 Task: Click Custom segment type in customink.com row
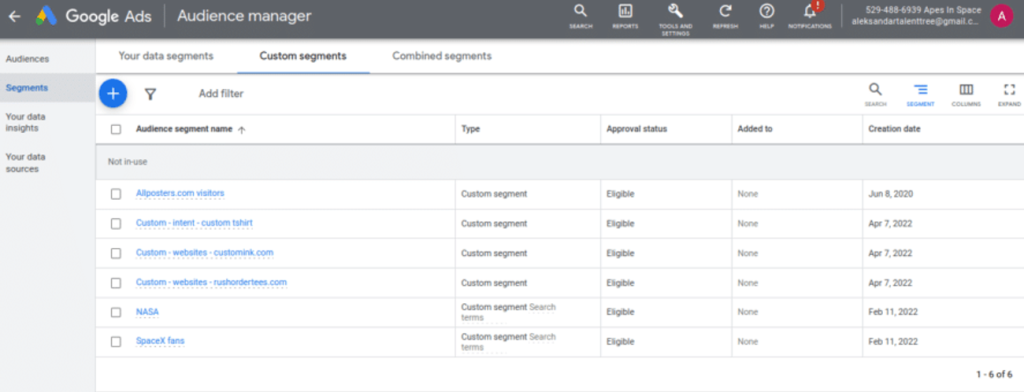point(494,253)
